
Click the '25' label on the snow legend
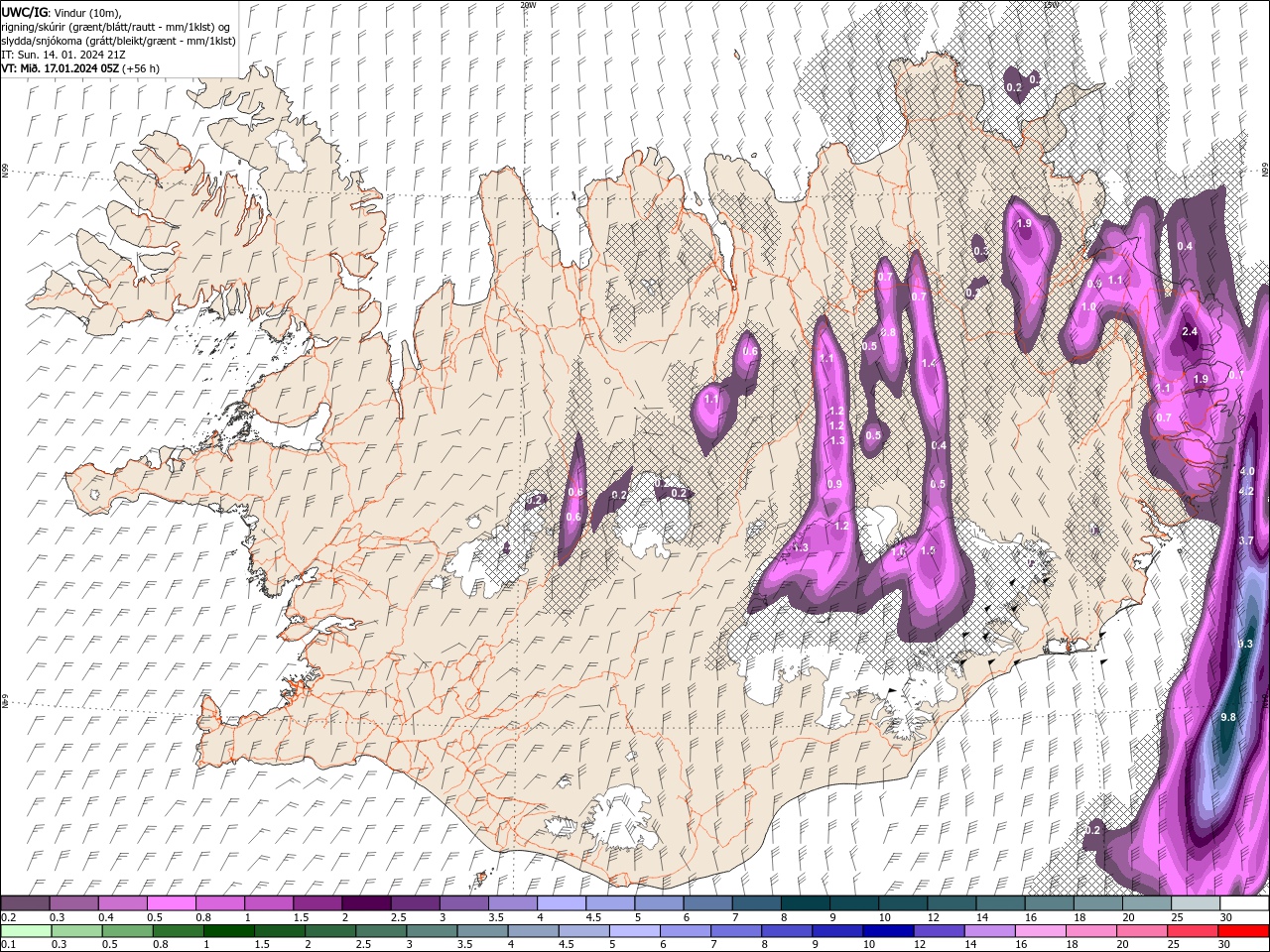click(1178, 917)
